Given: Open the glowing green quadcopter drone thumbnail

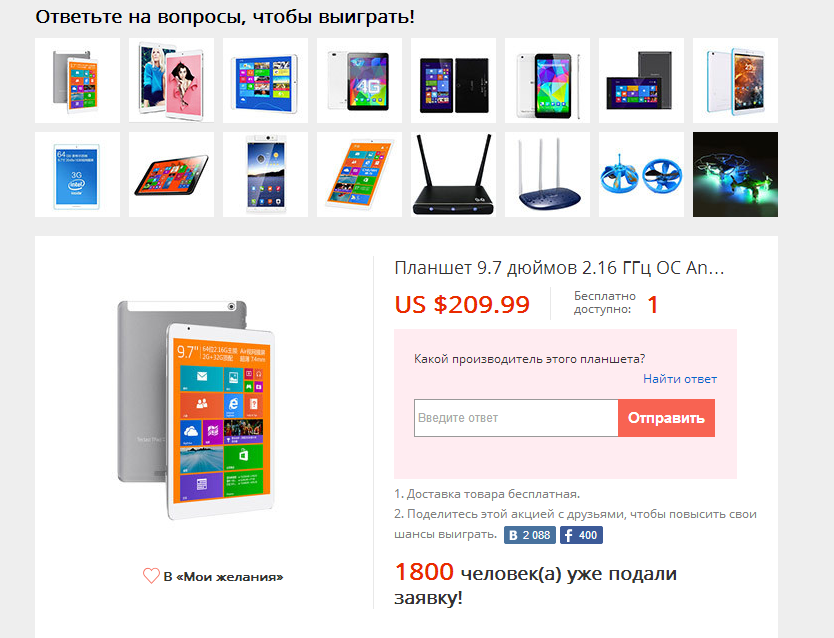Looking at the screenshot, I should (x=735, y=174).
